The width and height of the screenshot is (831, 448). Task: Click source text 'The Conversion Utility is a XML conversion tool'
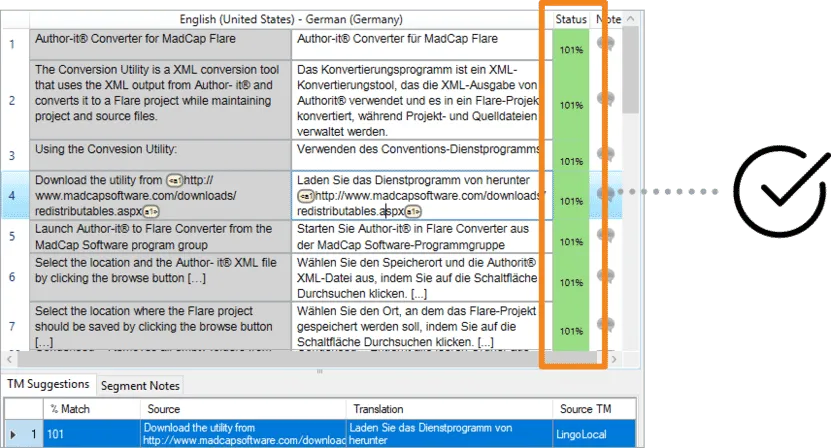click(x=157, y=70)
